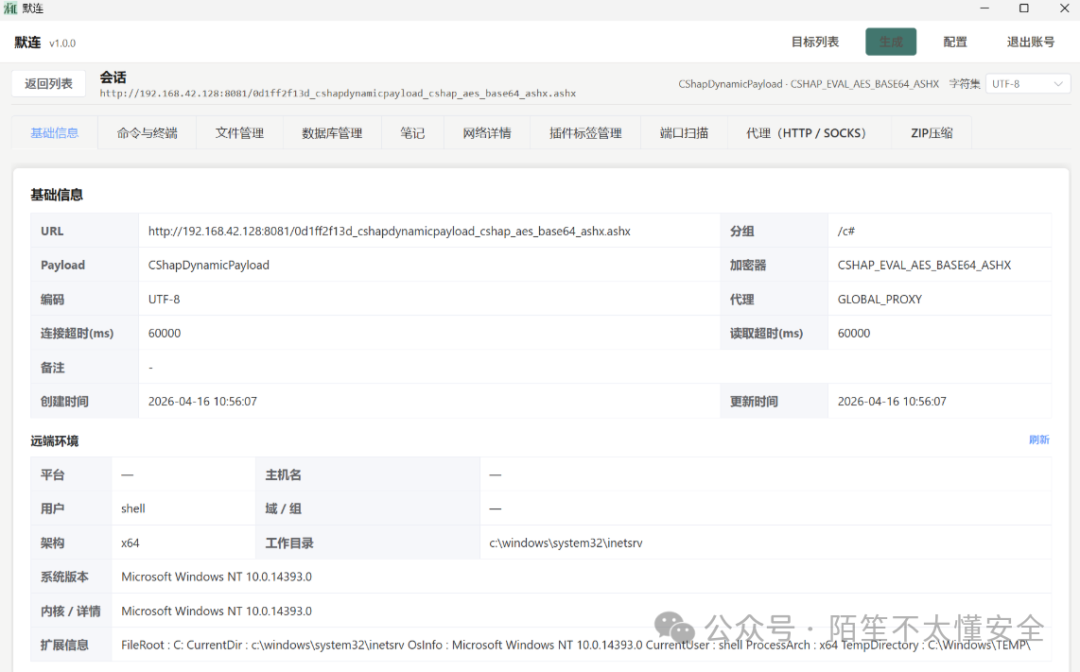Image resolution: width=1080 pixels, height=672 pixels.
Task: Open the 端口扫描 tab
Action: point(684,133)
